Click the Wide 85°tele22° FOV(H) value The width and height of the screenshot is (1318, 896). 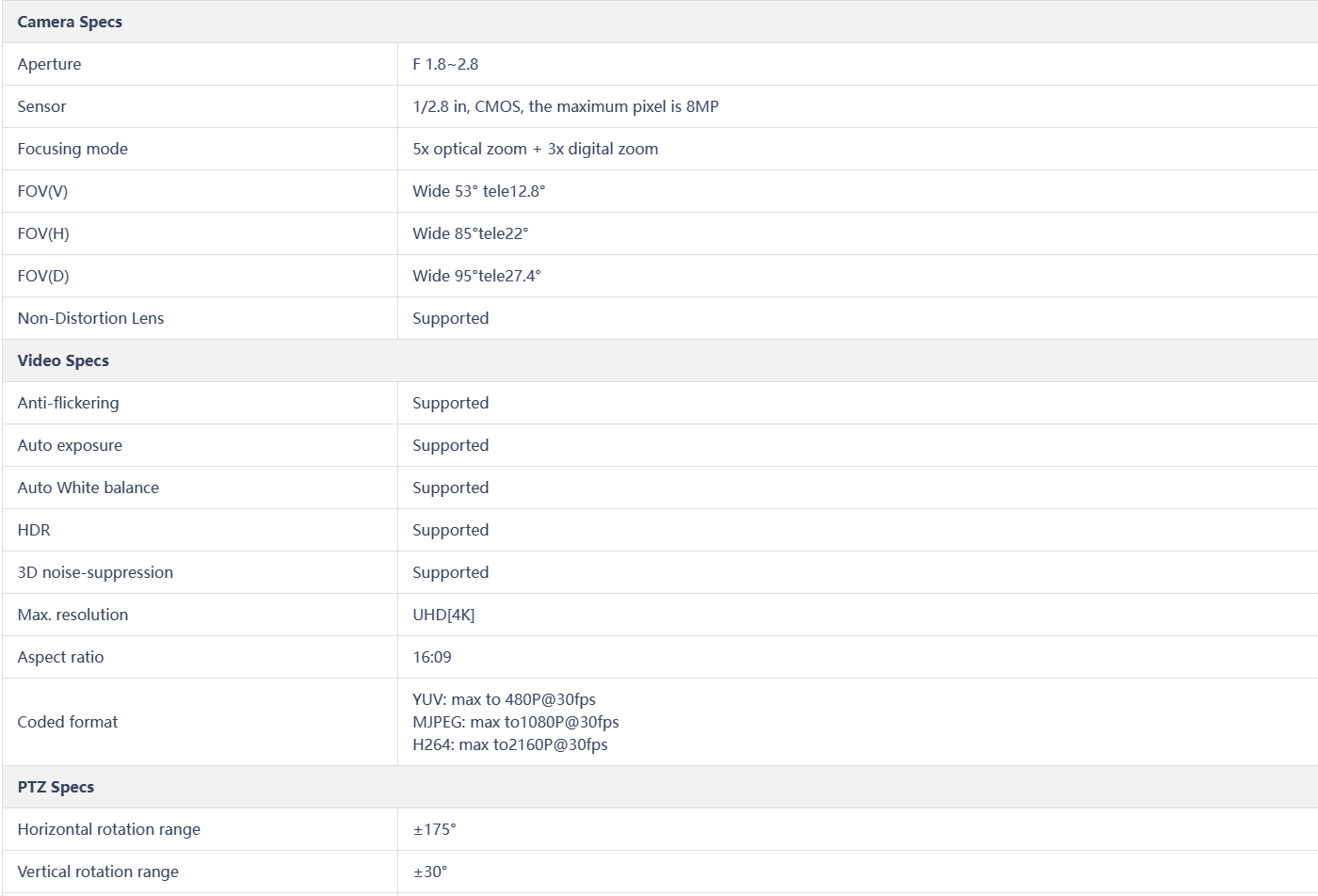click(x=471, y=233)
